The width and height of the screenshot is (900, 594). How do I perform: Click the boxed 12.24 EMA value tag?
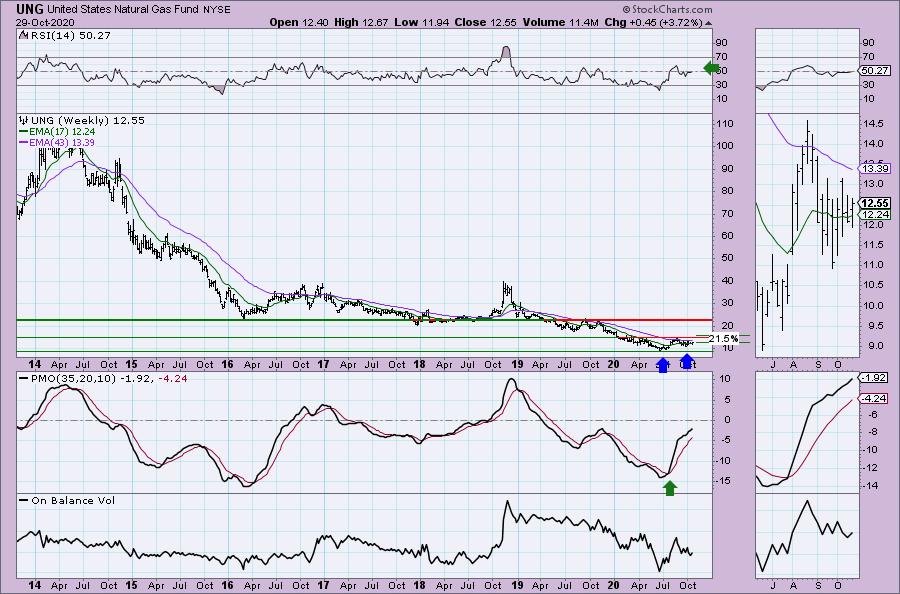pos(875,215)
